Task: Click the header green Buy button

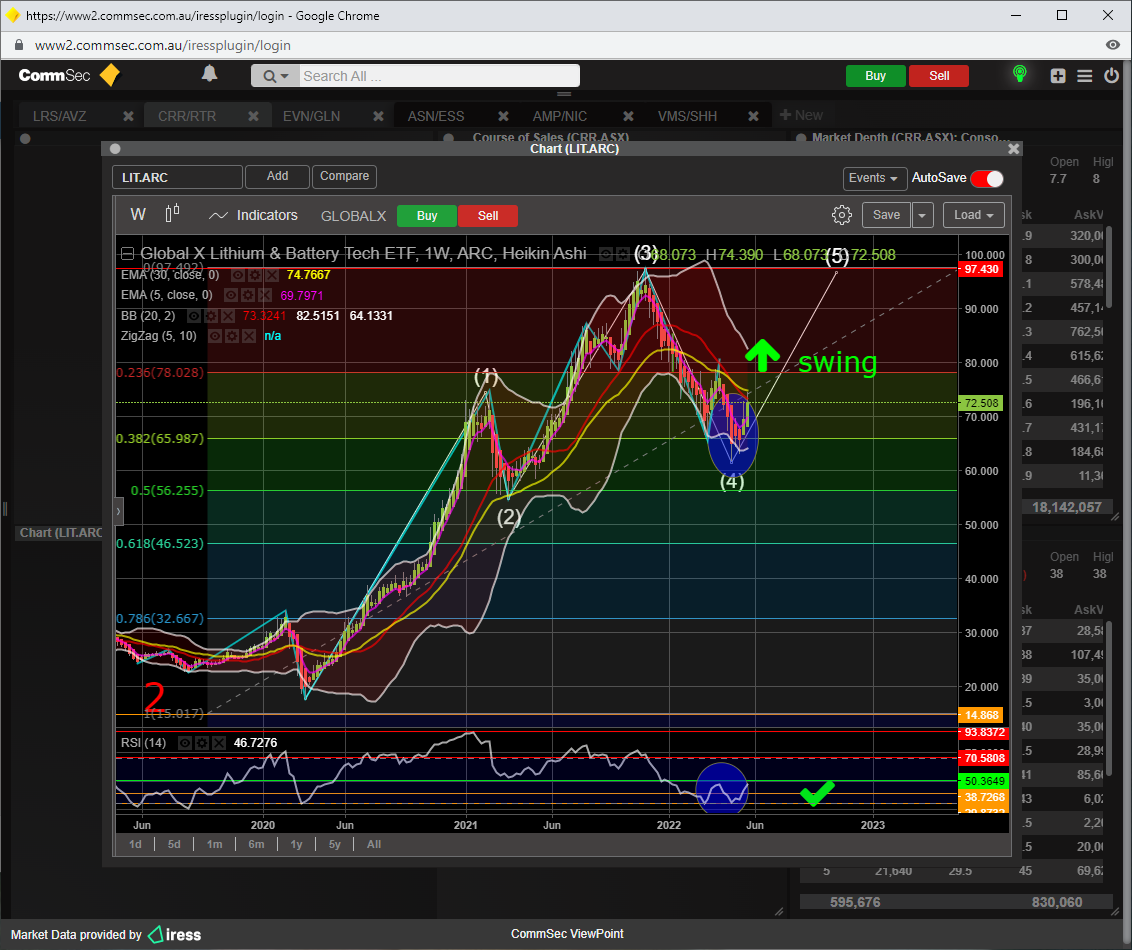Action: tap(875, 76)
